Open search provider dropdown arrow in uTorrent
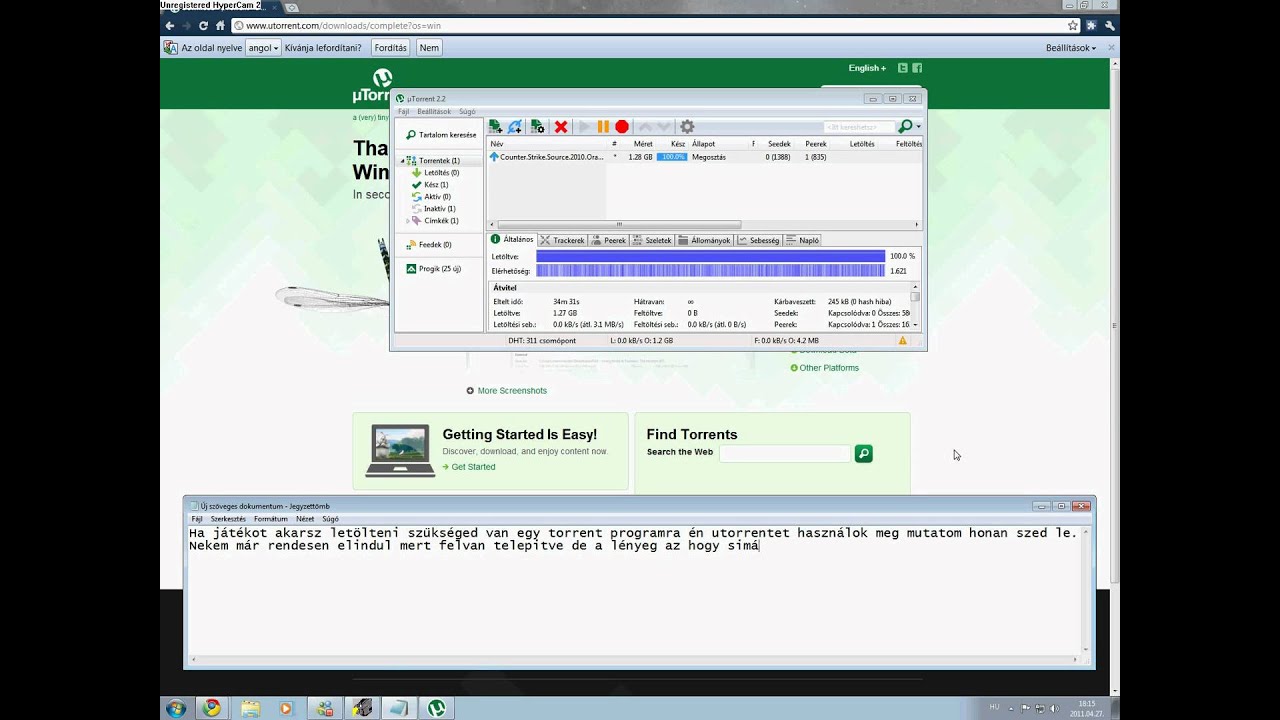 click(918, 127)
